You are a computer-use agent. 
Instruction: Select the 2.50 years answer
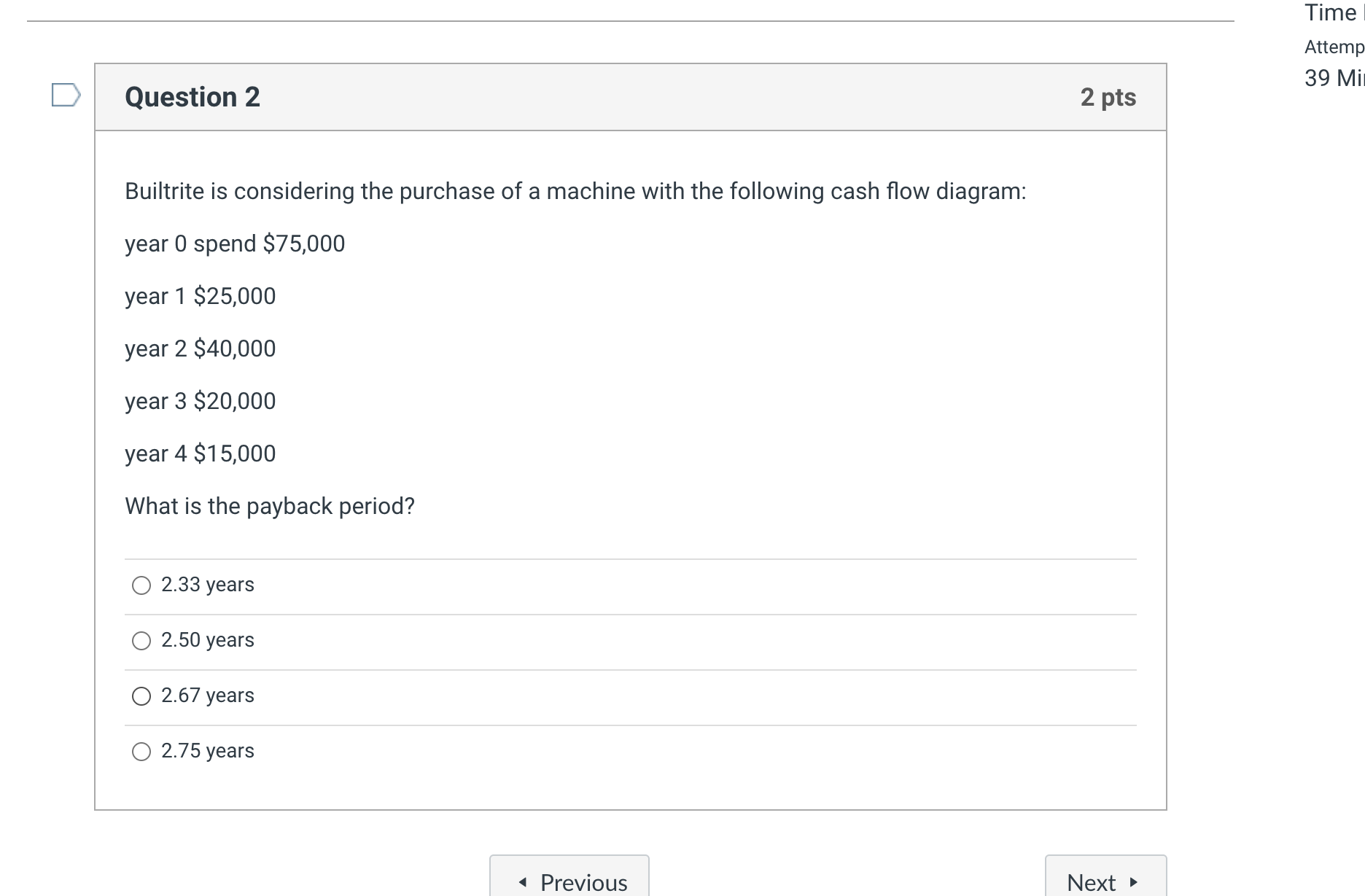tap(141, 640)
